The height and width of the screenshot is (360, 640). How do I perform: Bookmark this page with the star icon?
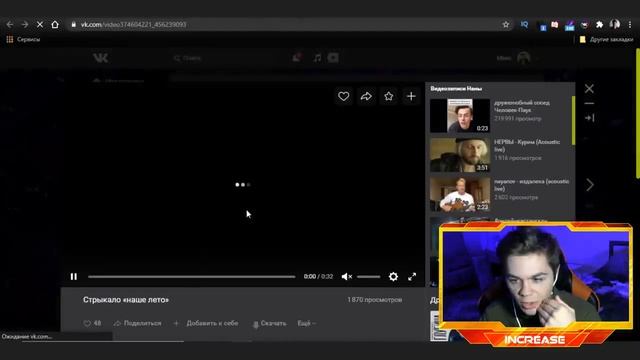[506, 24]
